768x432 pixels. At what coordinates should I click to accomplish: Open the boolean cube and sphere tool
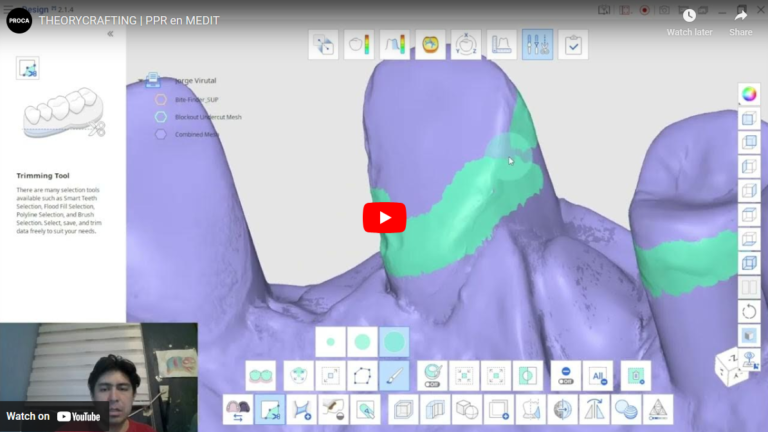click(x=467, y=409)
